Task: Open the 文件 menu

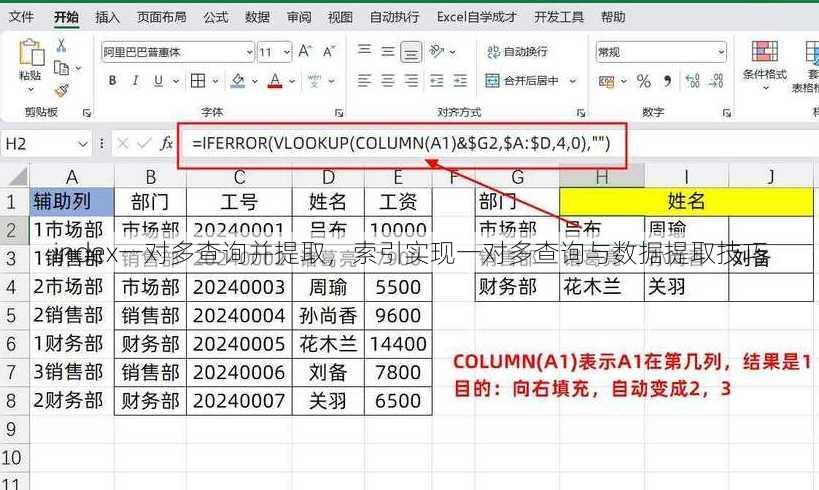Action: tap(21, 17)
